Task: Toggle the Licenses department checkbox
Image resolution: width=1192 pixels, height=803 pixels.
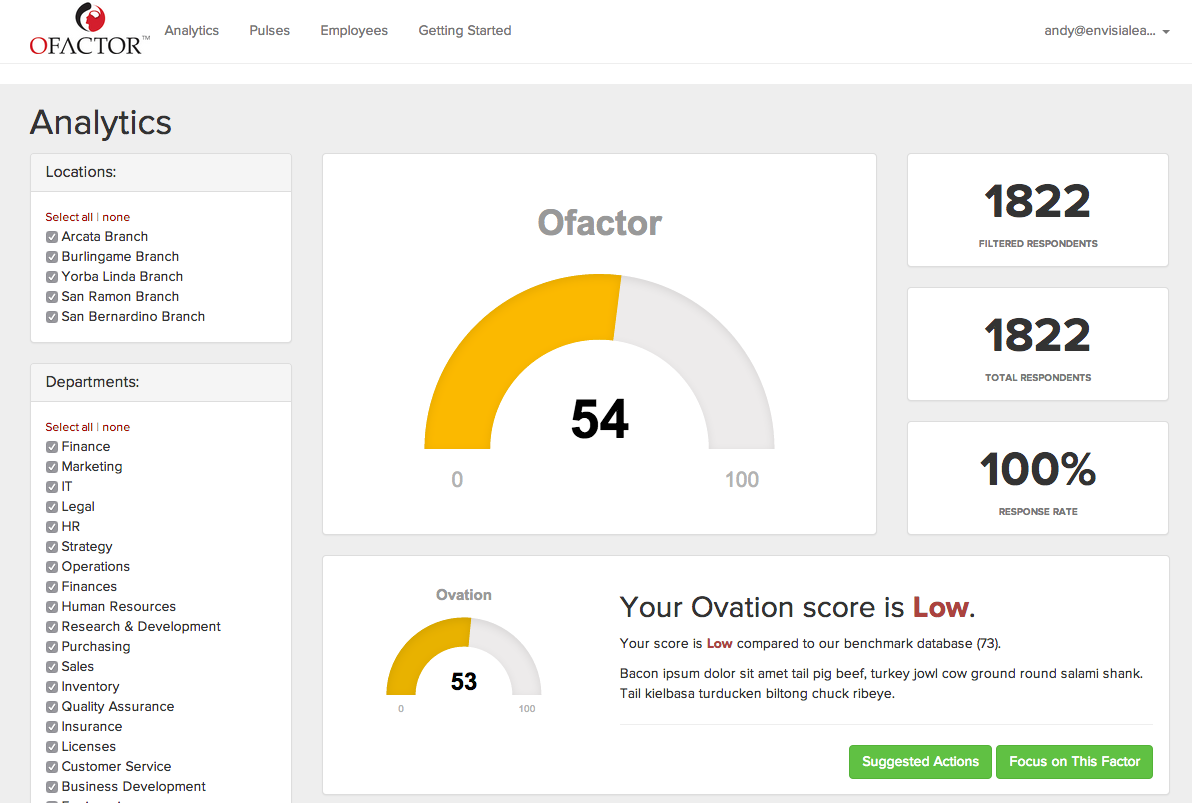Action: 52,747
